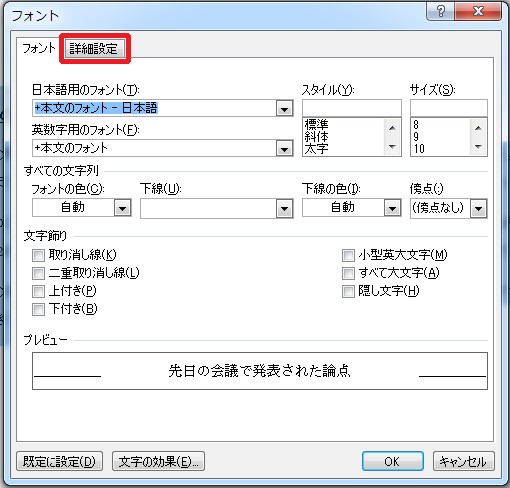Click the size list scroll up arrow
The image size is (510, 488).
point(478,128)
